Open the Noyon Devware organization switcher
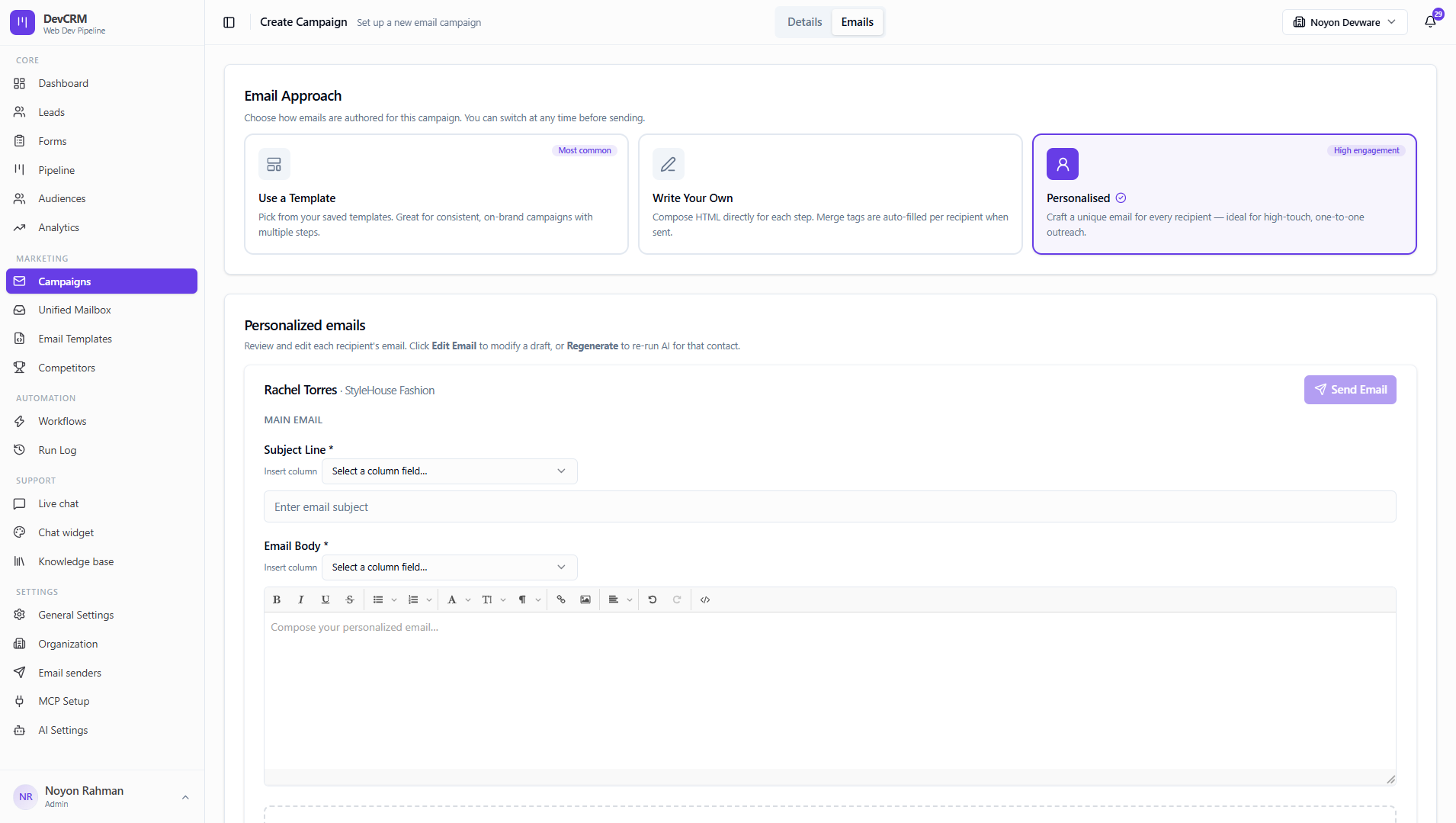This screenshot has height=823, width=1456. [x=1345, y=22]
